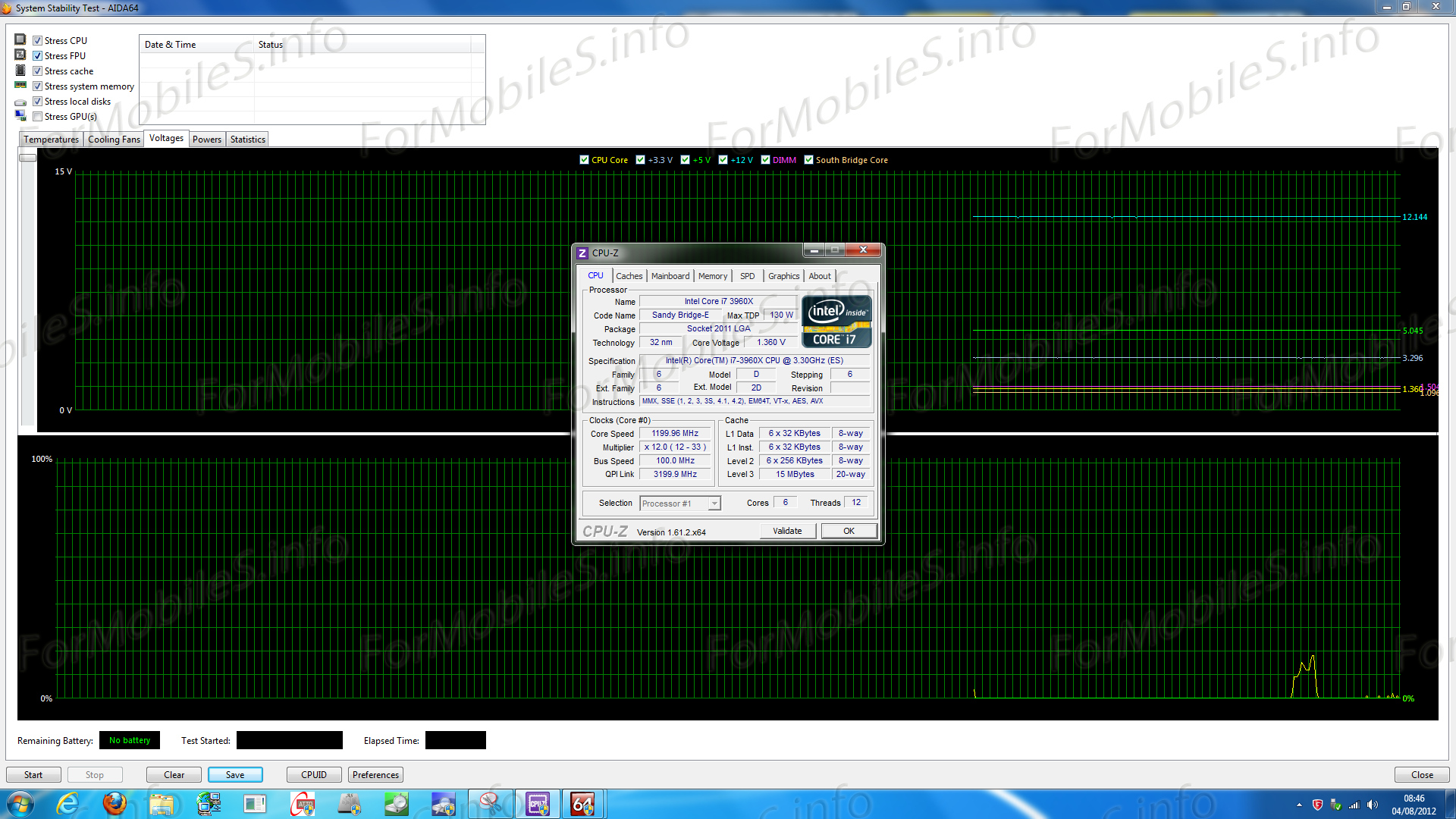Uncheck the Stress CPU checkbox
The image size is (1456, 819).
pos(37,41)
